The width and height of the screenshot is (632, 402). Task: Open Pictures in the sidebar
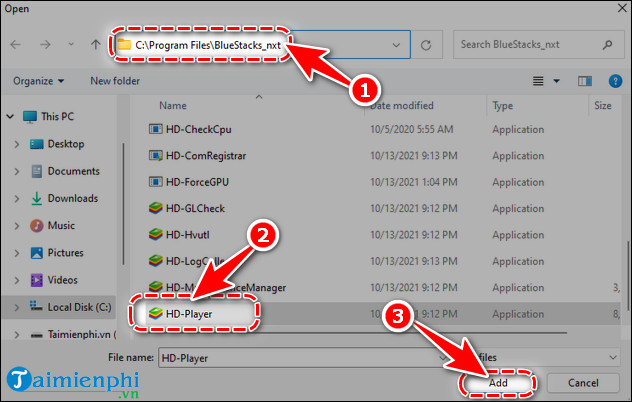click(66, 253)
